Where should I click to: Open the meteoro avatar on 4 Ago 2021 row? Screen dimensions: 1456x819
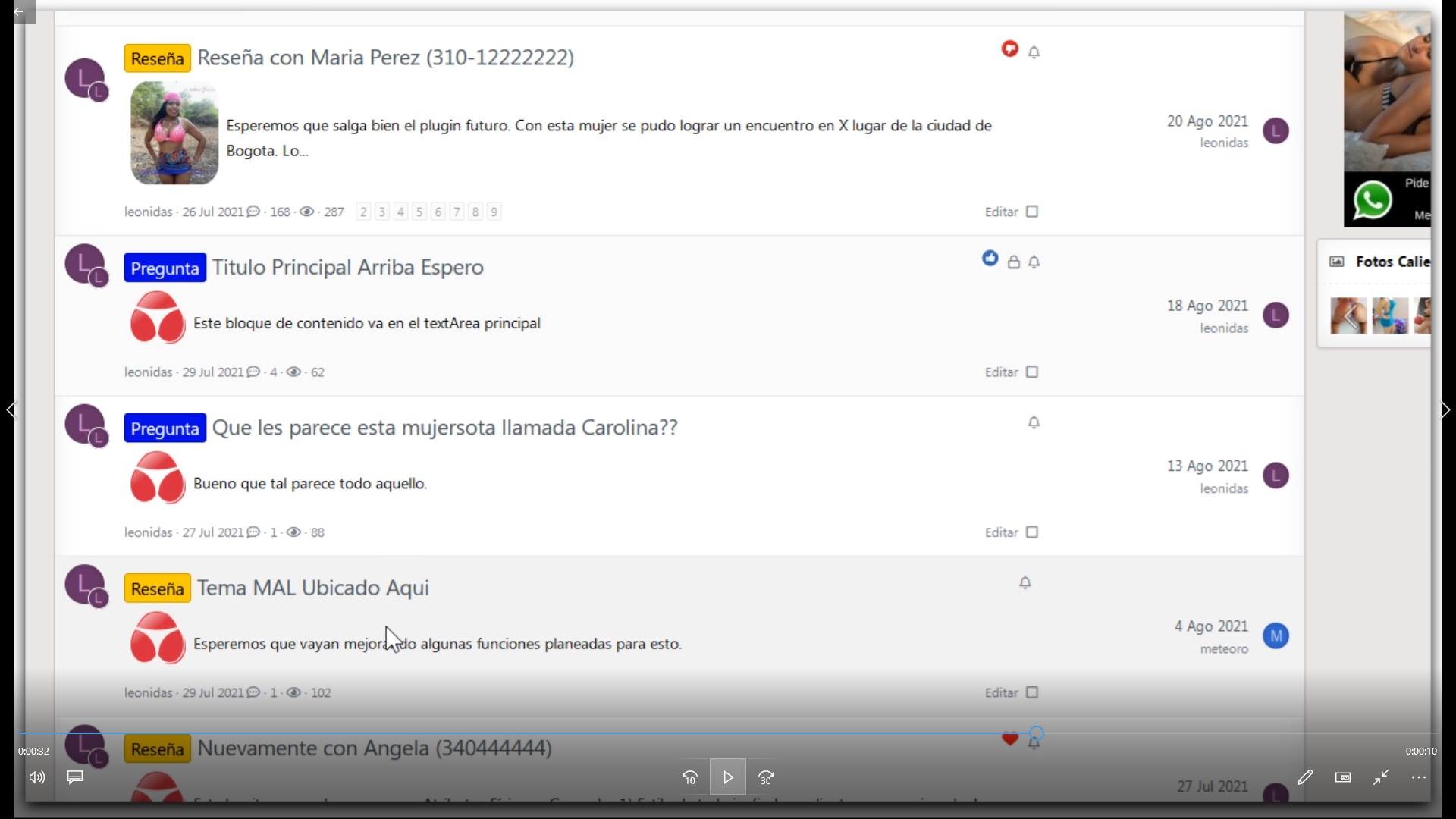[1276, 636]
